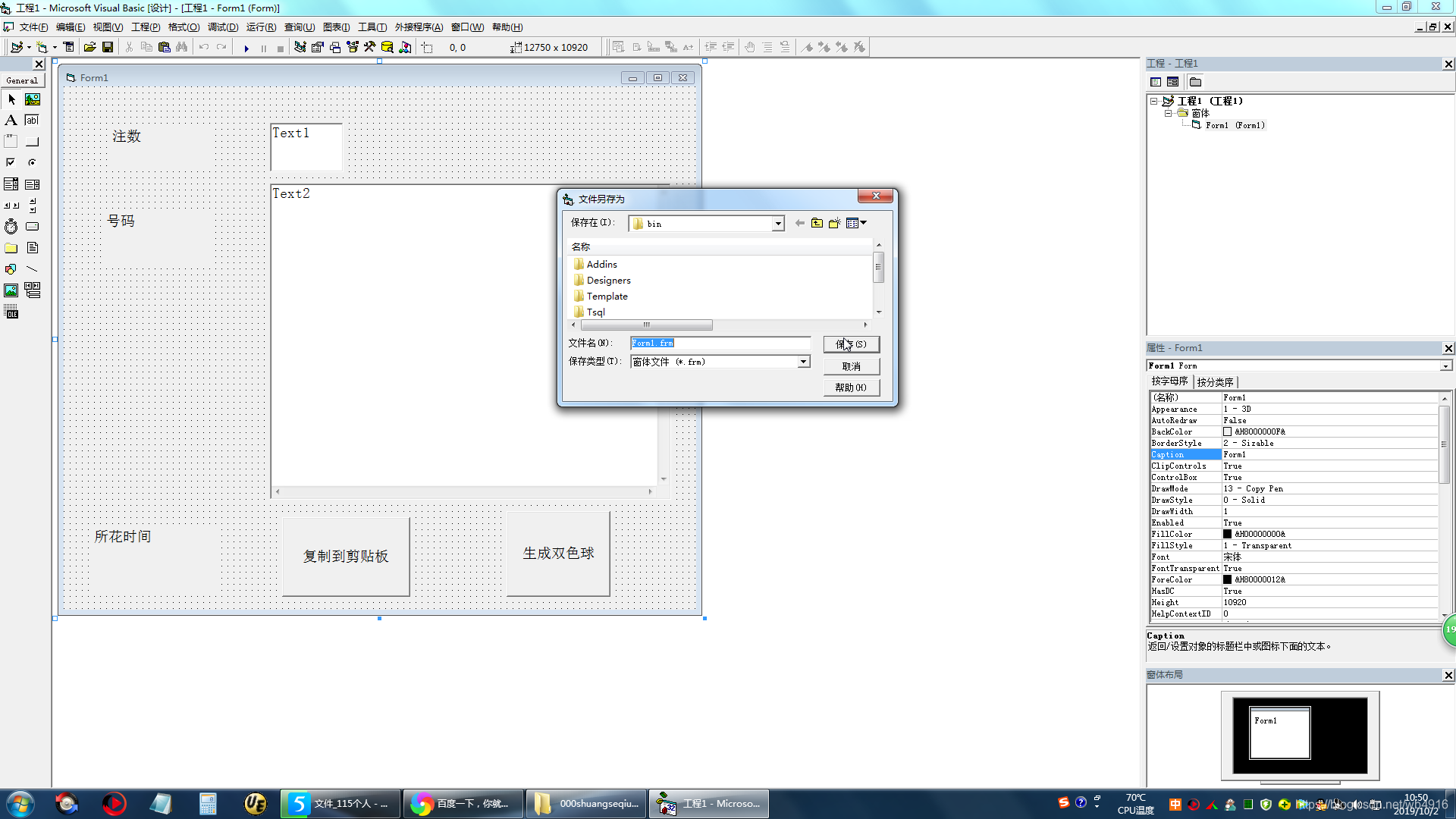This screenshot has height=819, width=1456.
Task: Select the CheckBox control tool
Action: click(x=11, y=162)
